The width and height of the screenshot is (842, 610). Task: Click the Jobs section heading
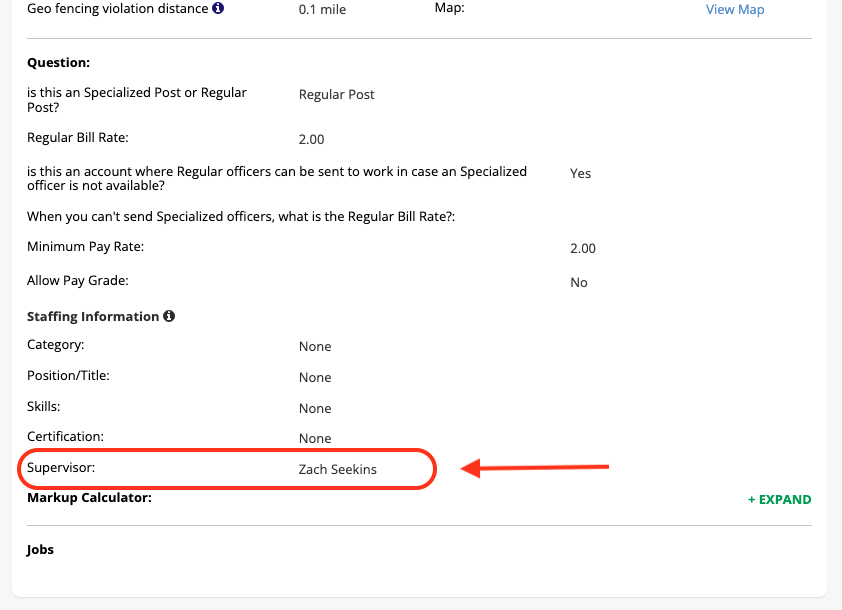pos(41,549)
